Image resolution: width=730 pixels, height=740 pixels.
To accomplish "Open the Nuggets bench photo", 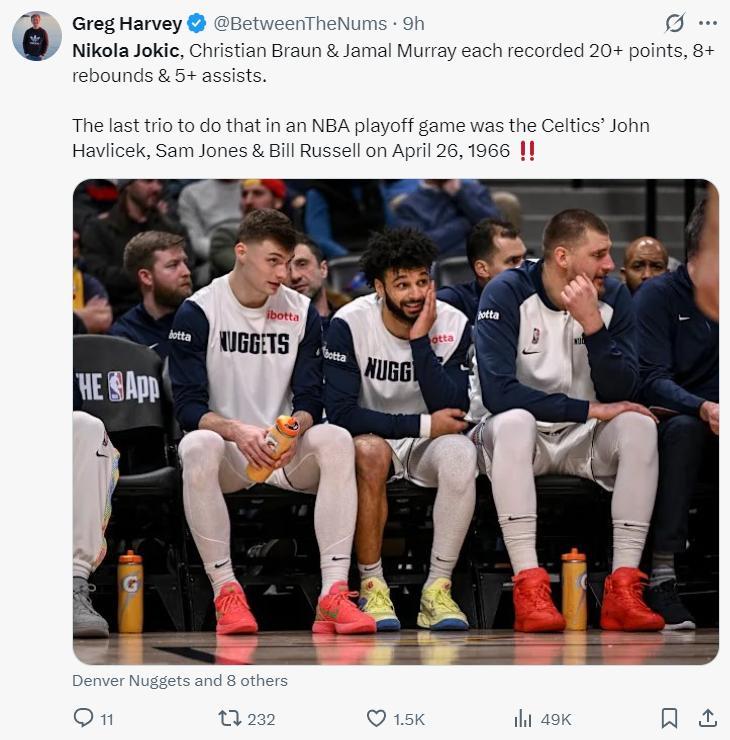I will tap(395, 421).
